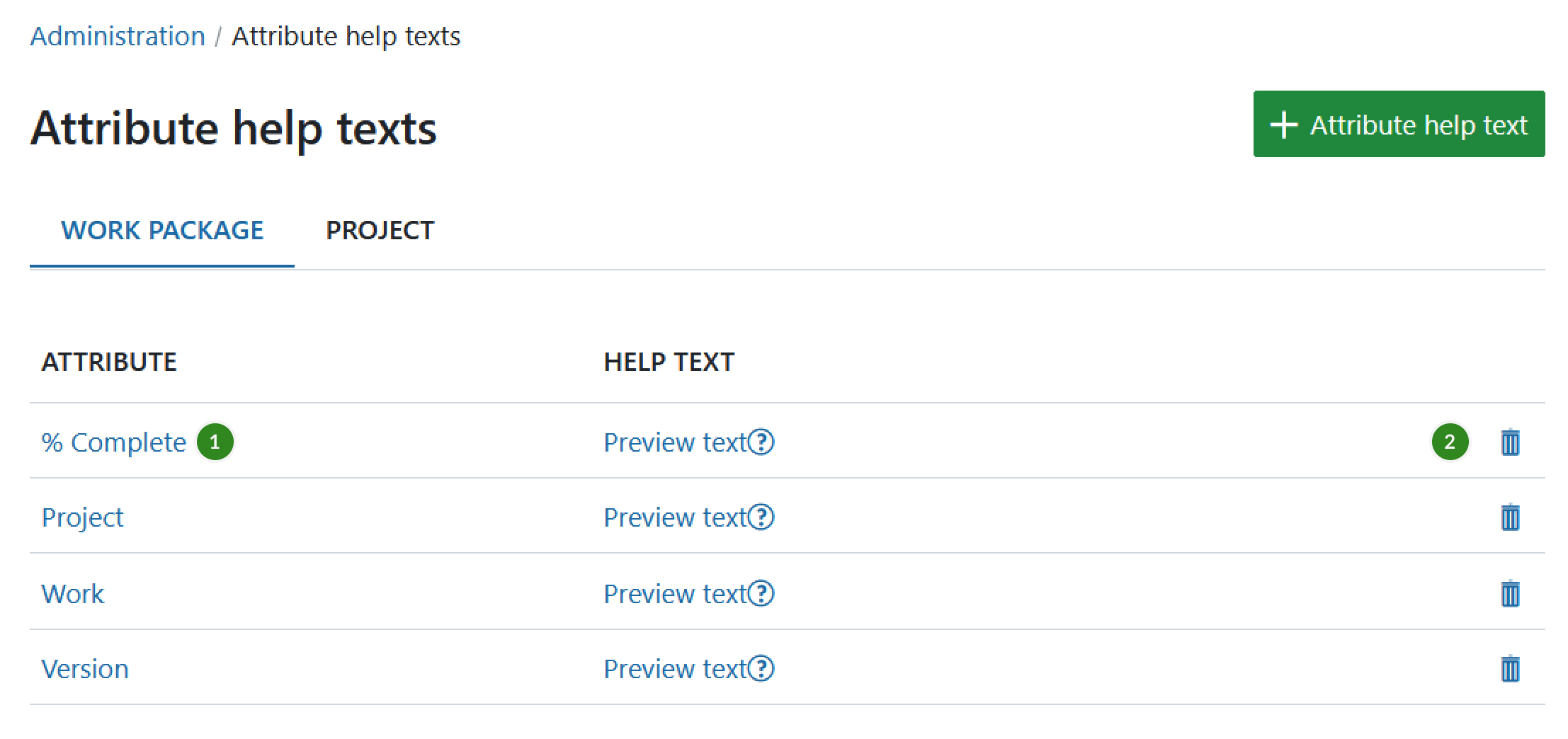Click the question mark icon beside % Complete preview
Viewport: 1568px width, 739px height.
point(761,443)
